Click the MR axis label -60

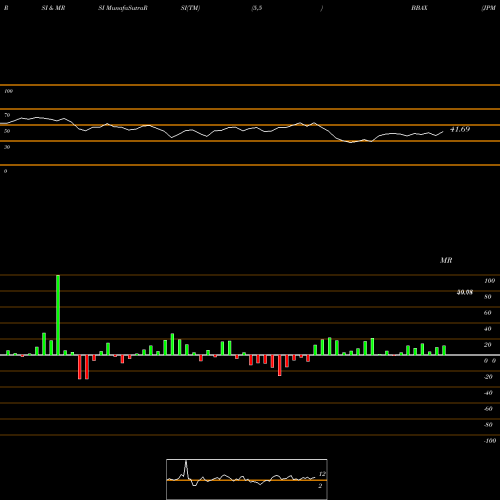click(488, 409)
